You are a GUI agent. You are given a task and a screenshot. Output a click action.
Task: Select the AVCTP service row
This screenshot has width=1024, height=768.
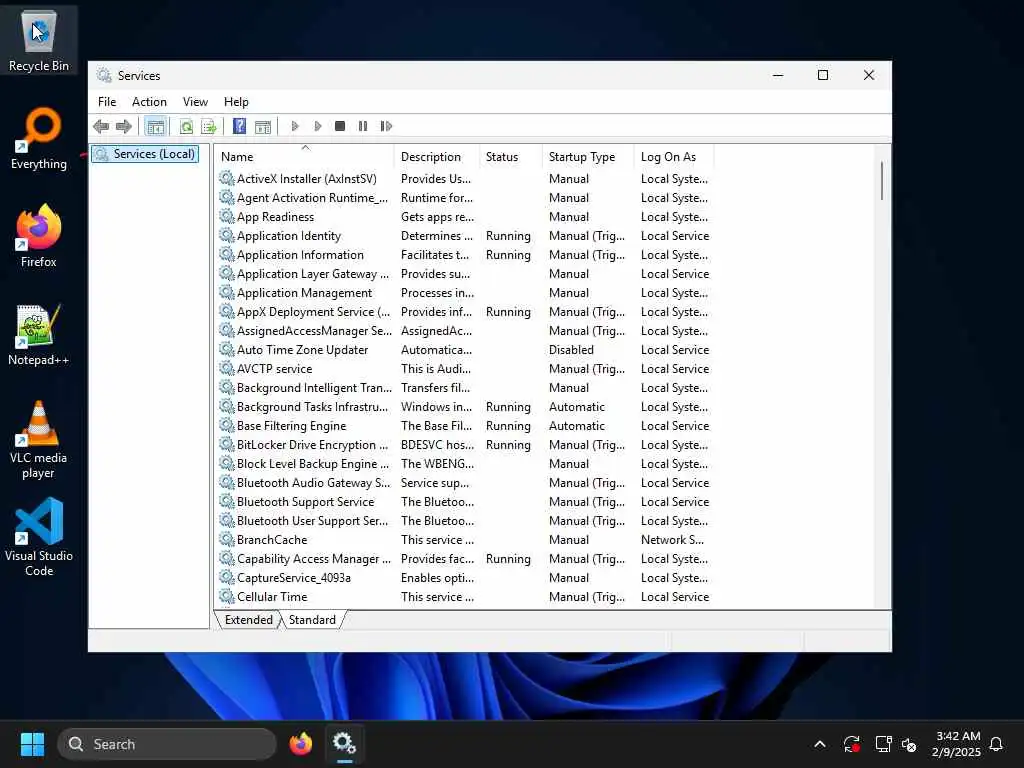tap(464, 369)
